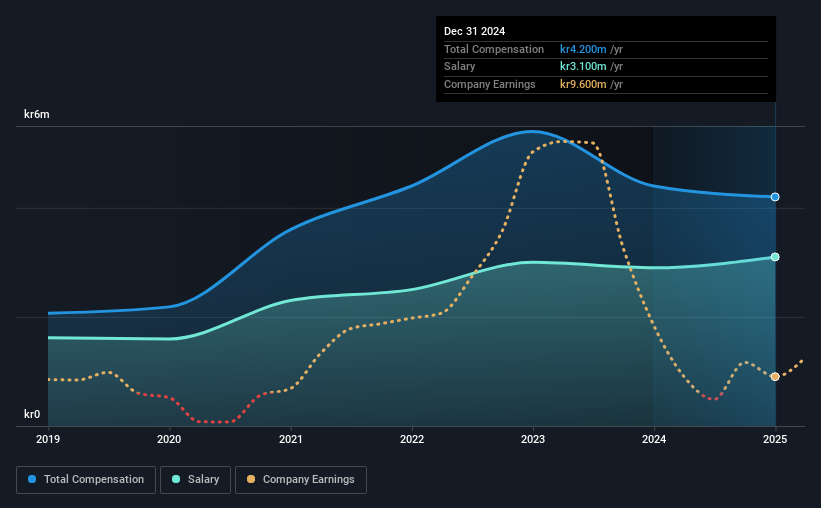Click the 2025 x-axis label
Viewport: 821px width, 508px height.
pos(775,439)
